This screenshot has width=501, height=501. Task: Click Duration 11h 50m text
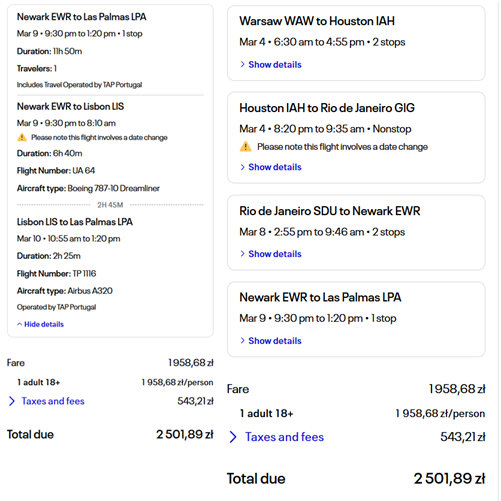pyautogui.click(x=49, y=51)
